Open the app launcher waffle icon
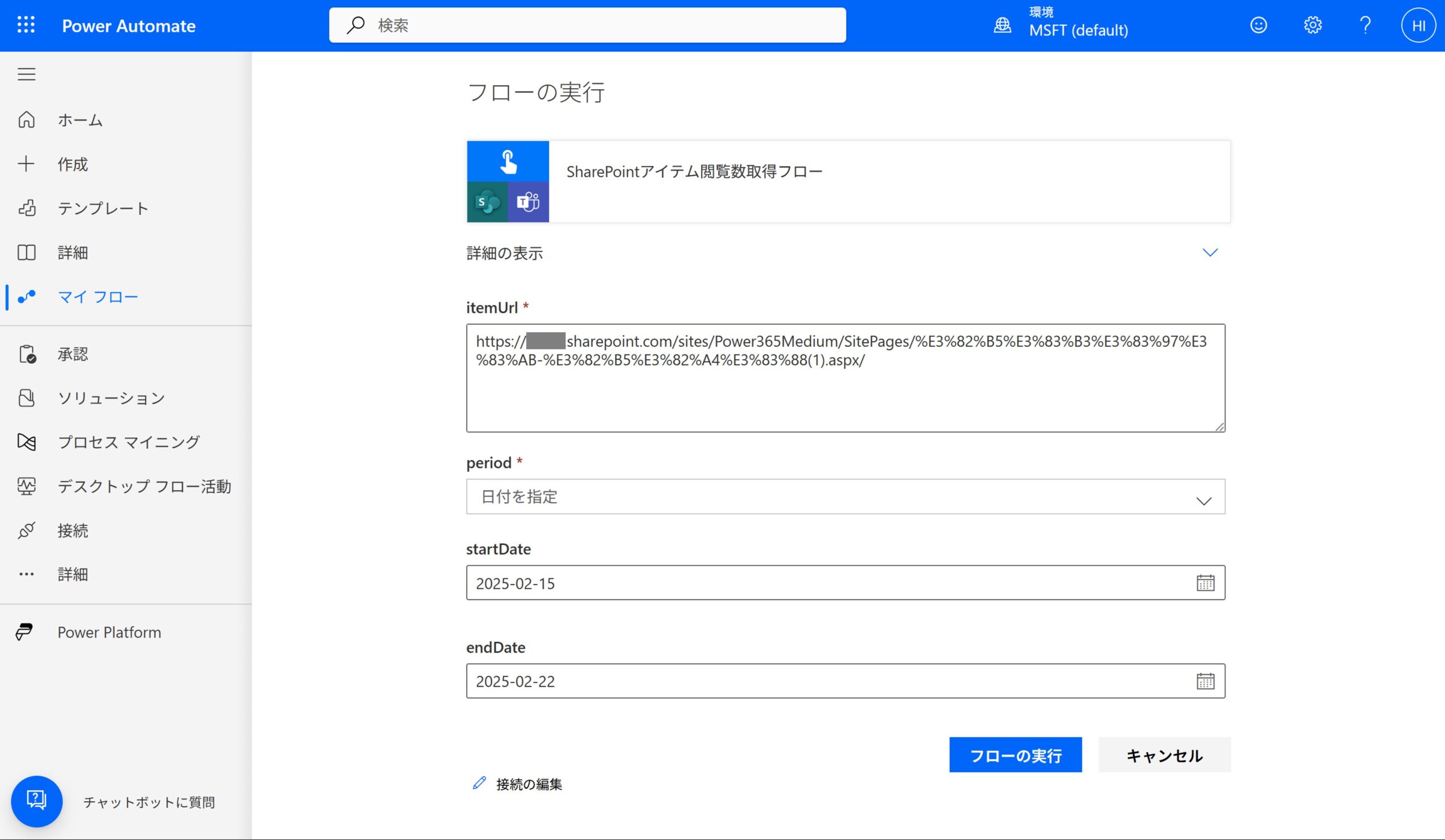 pyautogui.click(x=26, y=25)
